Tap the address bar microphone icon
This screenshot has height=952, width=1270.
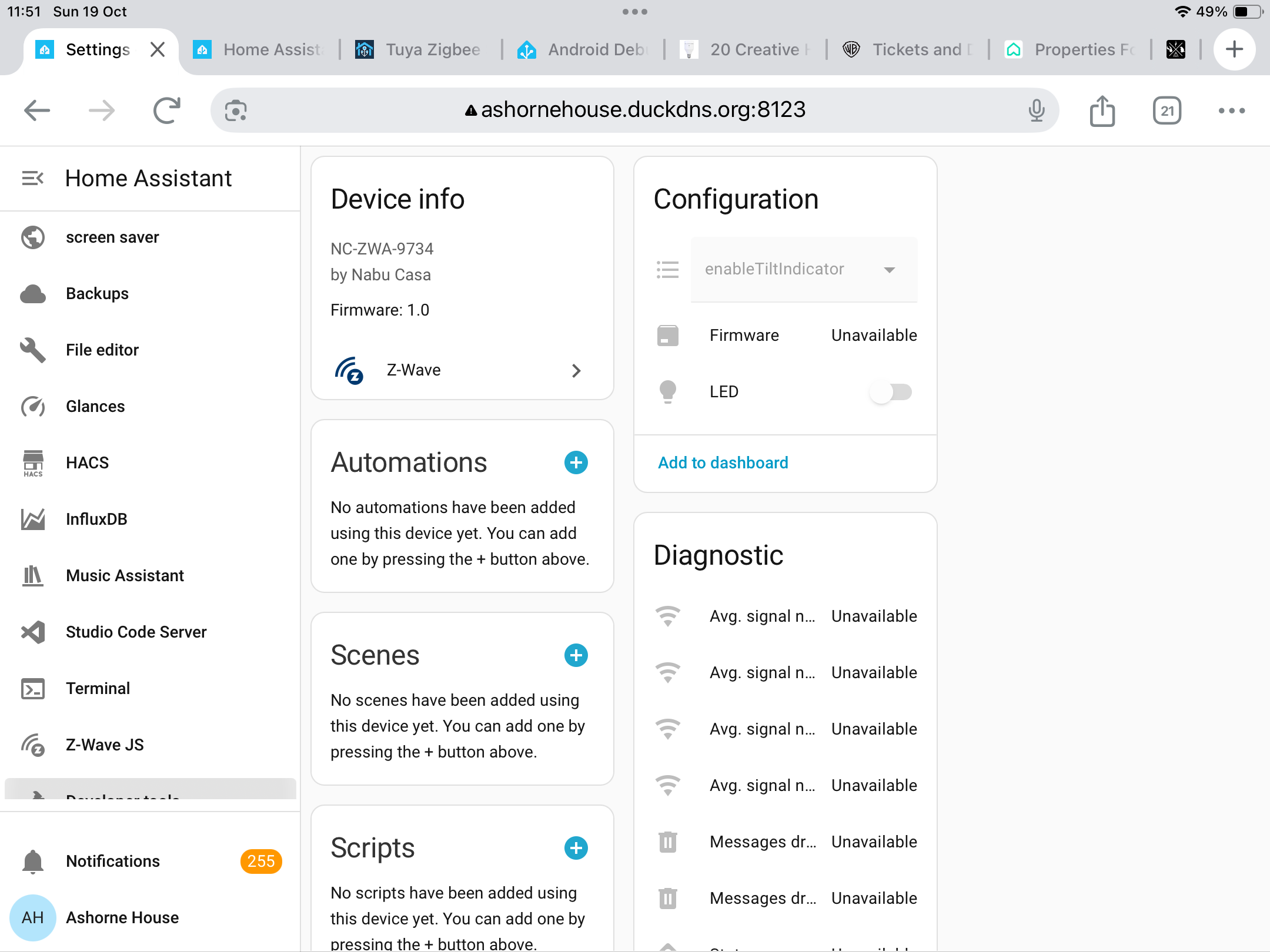(x=1037, y=110)
